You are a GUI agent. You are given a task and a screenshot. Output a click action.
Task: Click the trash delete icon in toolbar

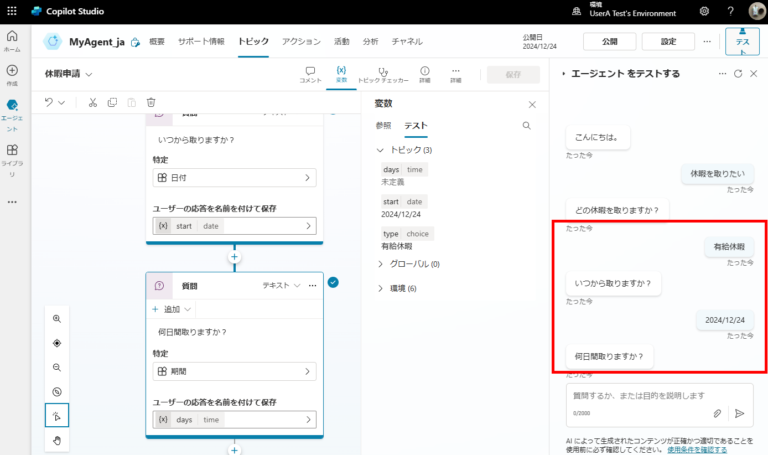(150, 102)
